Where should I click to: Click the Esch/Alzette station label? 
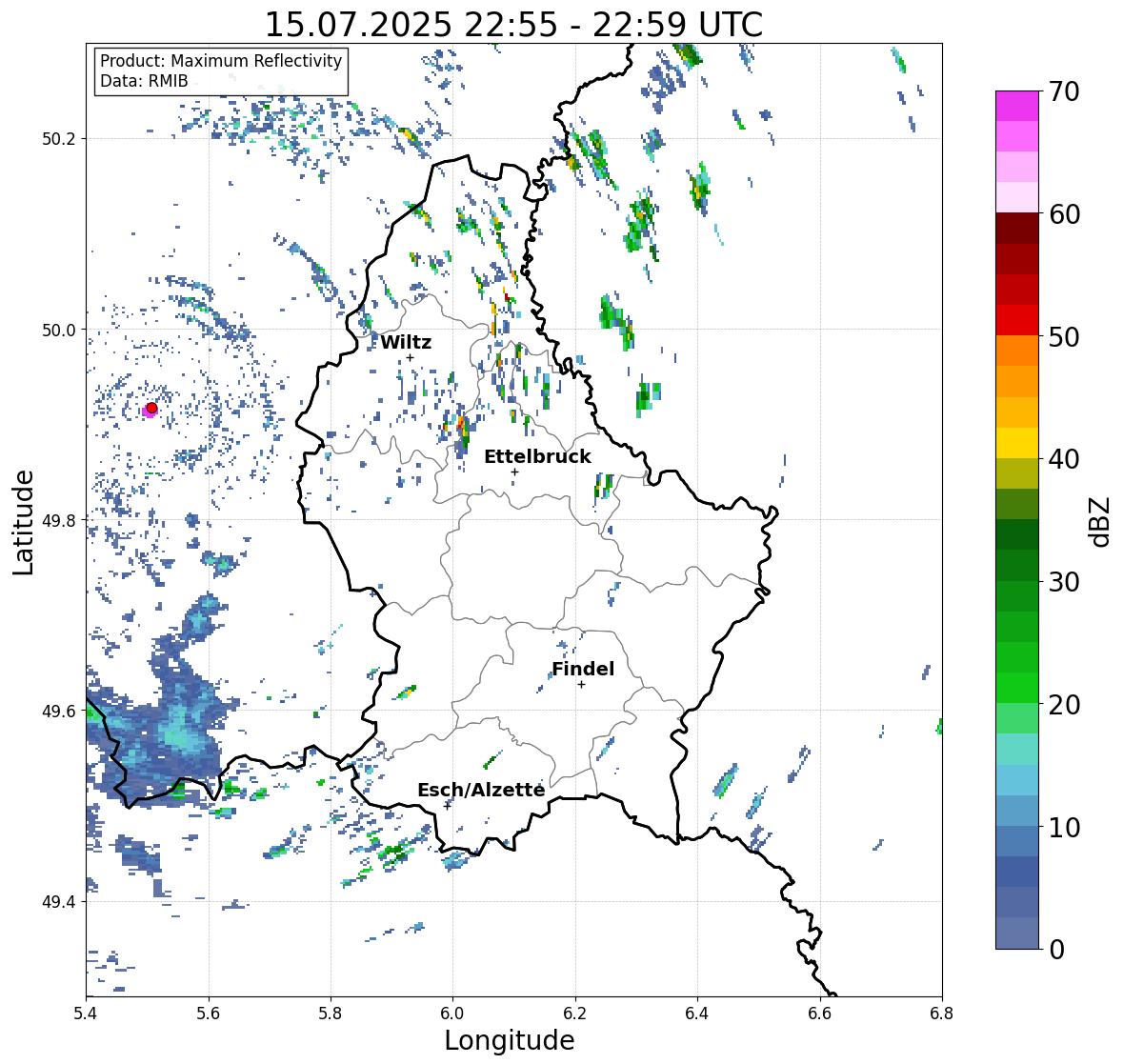click(481, 790)
